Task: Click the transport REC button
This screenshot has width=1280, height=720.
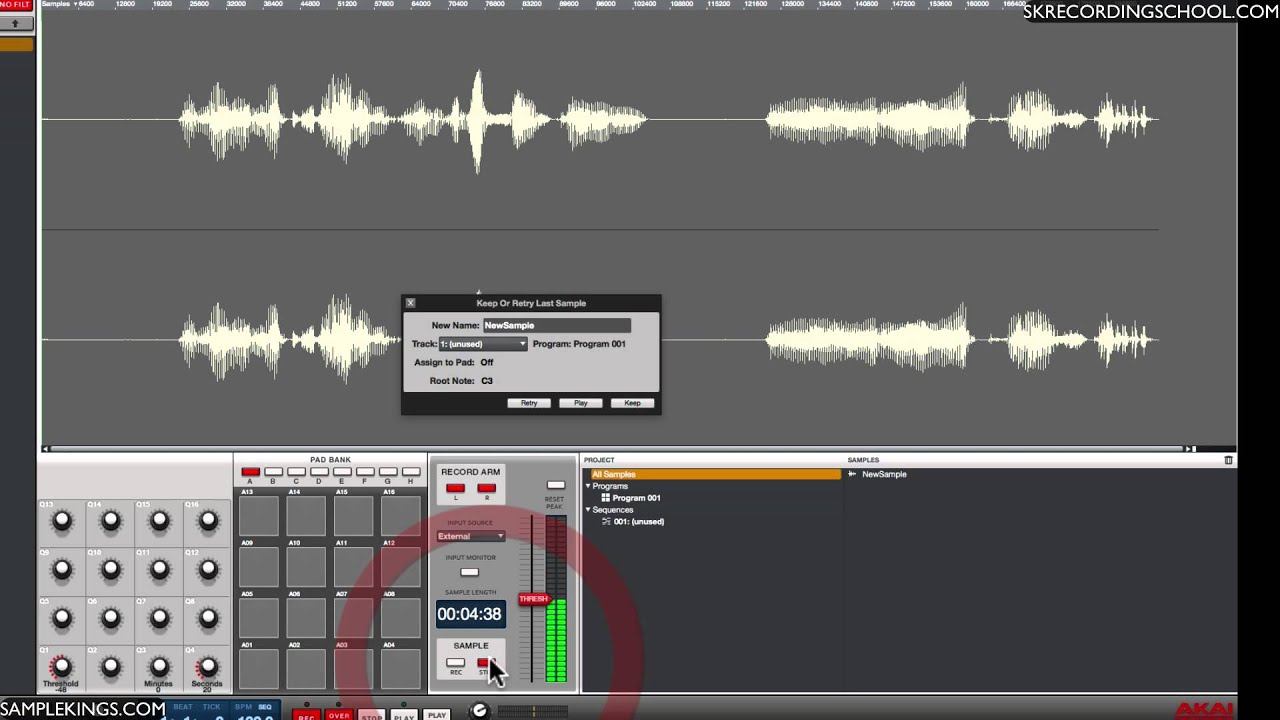Action: [307, 716]
